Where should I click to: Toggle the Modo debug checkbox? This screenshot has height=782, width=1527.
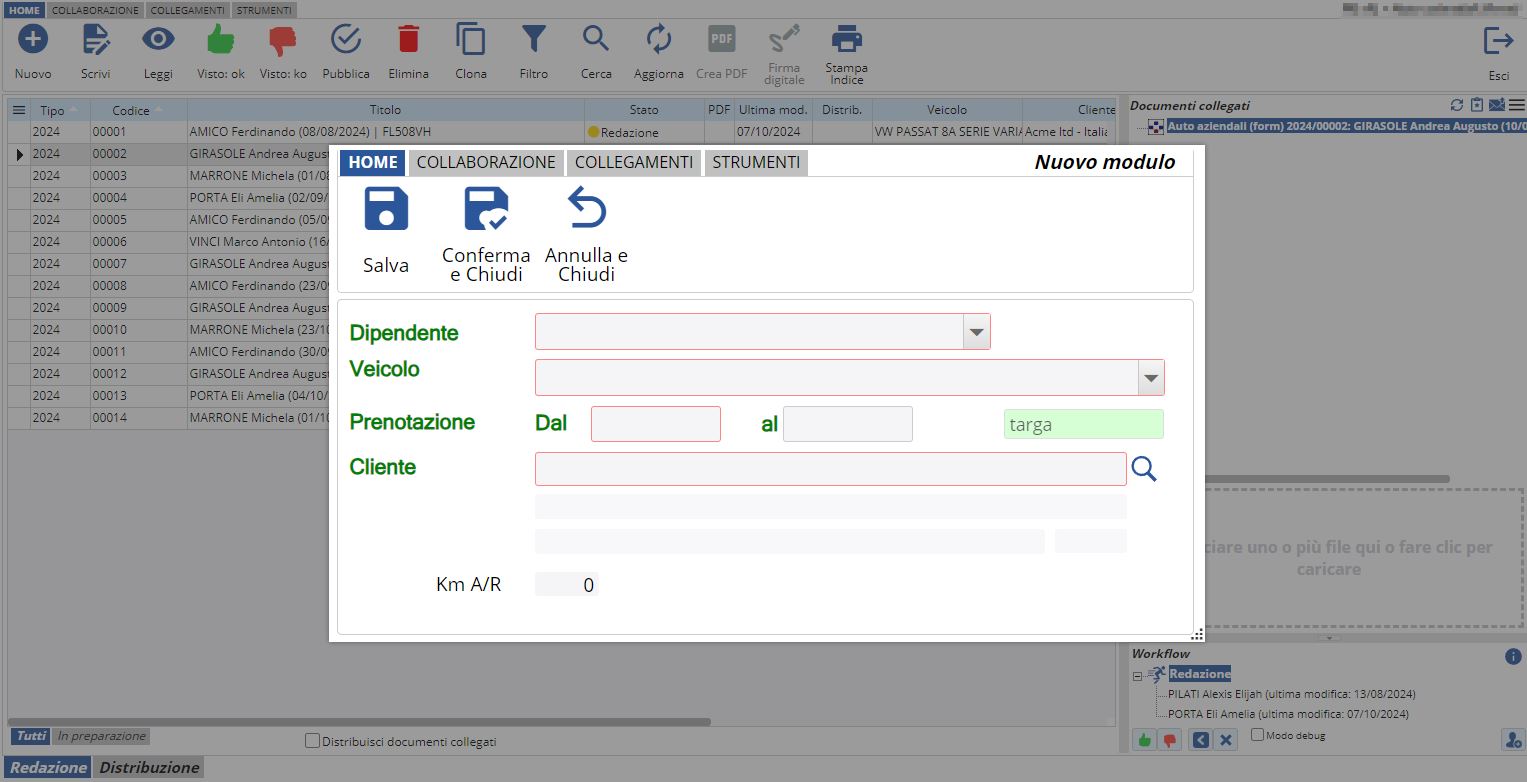pos(1258,735)
